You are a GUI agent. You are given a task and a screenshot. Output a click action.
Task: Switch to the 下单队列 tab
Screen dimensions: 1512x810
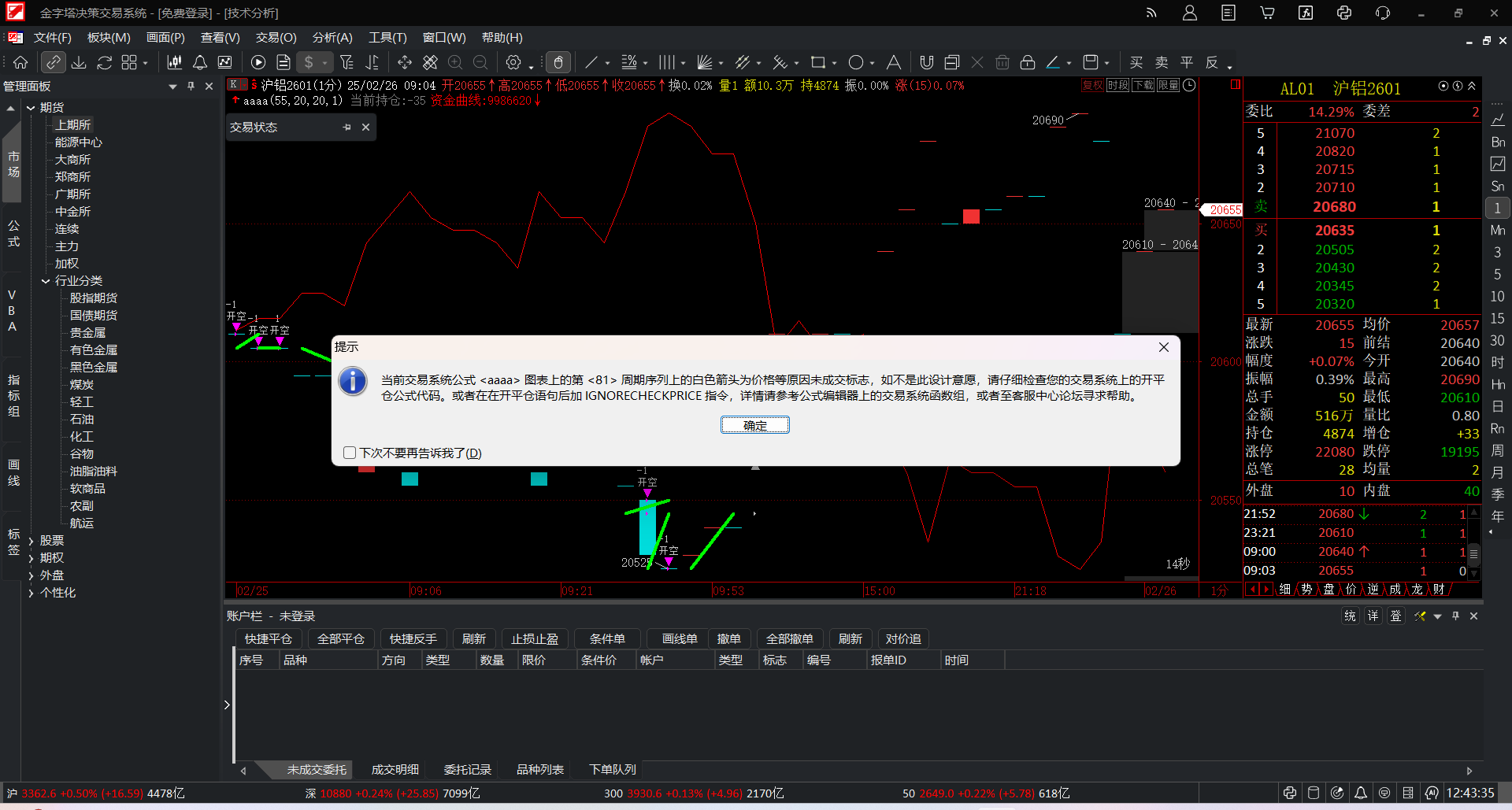[x=613, y=769]
